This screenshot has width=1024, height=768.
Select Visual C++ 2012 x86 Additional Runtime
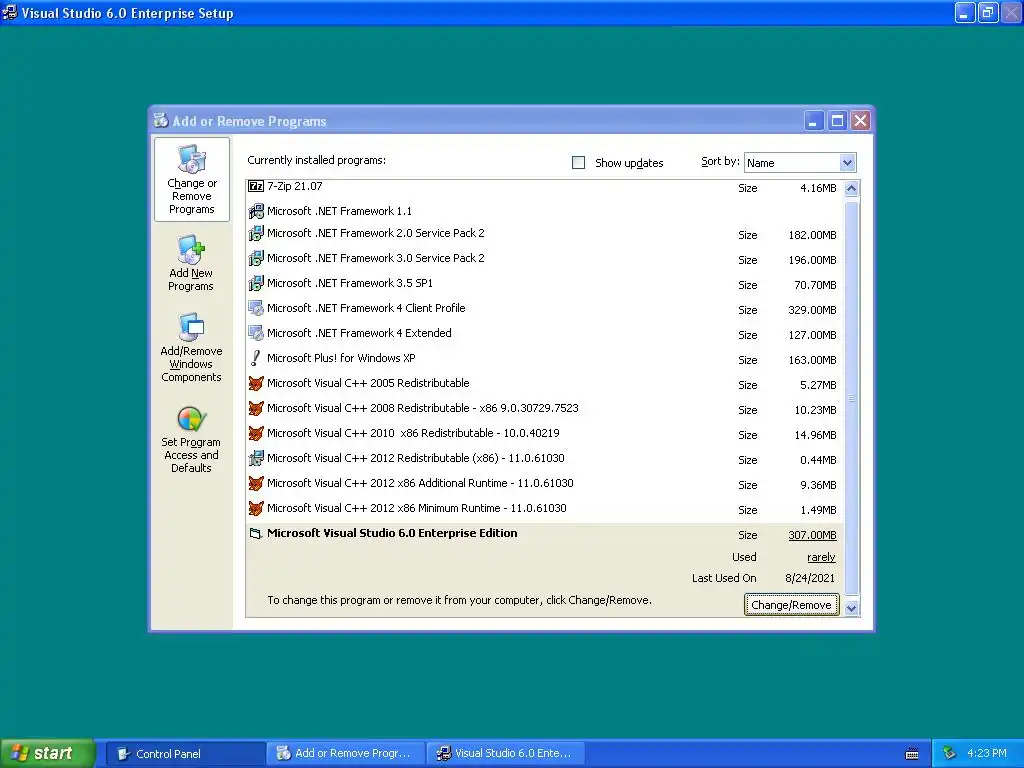545,484
